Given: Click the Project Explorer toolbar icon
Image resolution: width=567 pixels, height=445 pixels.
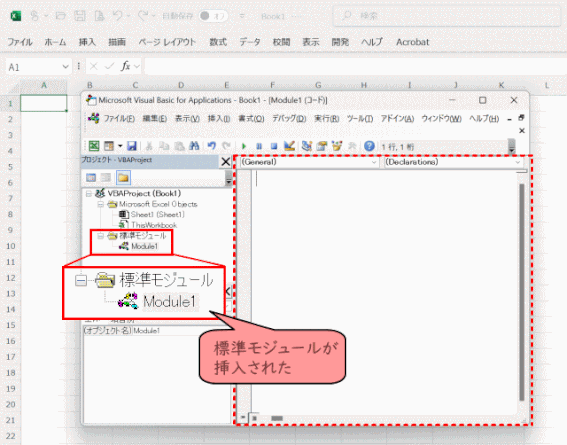Looking at the screenshot, I should click(x=307, y=146).
